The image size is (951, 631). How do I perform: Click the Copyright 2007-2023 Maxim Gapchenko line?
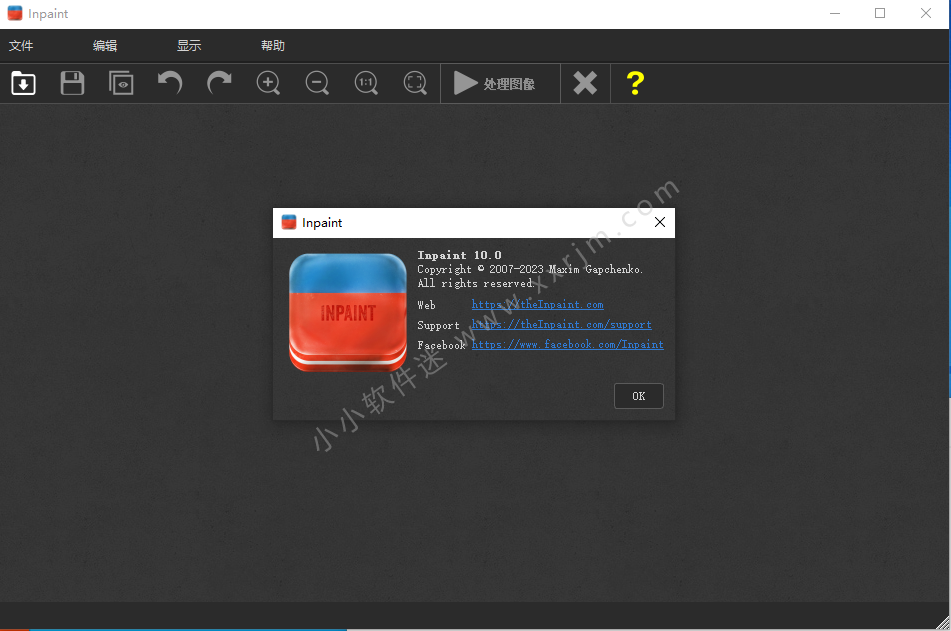(530, 269)
